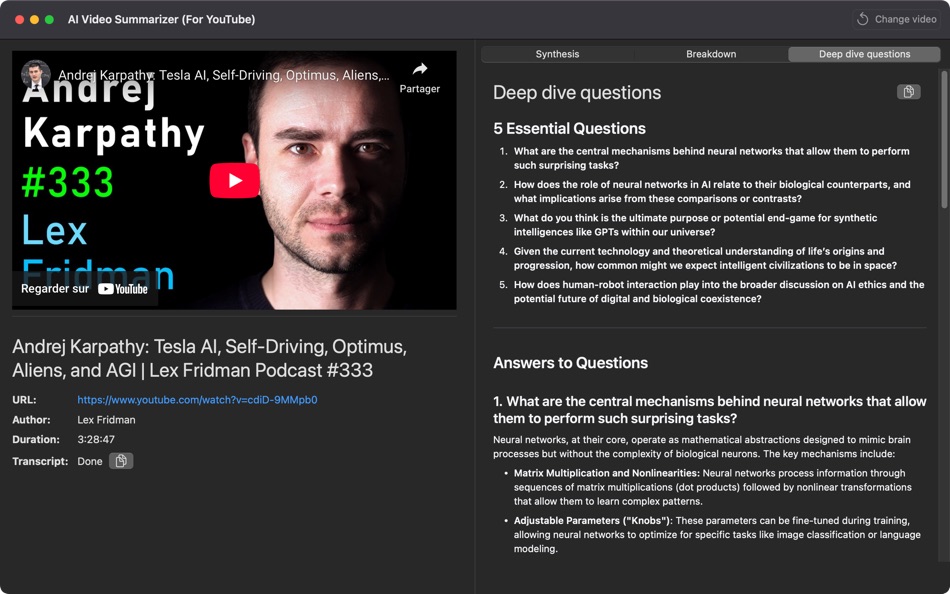Click question 4 about intelligent civilizations

(x=705, y=258)
